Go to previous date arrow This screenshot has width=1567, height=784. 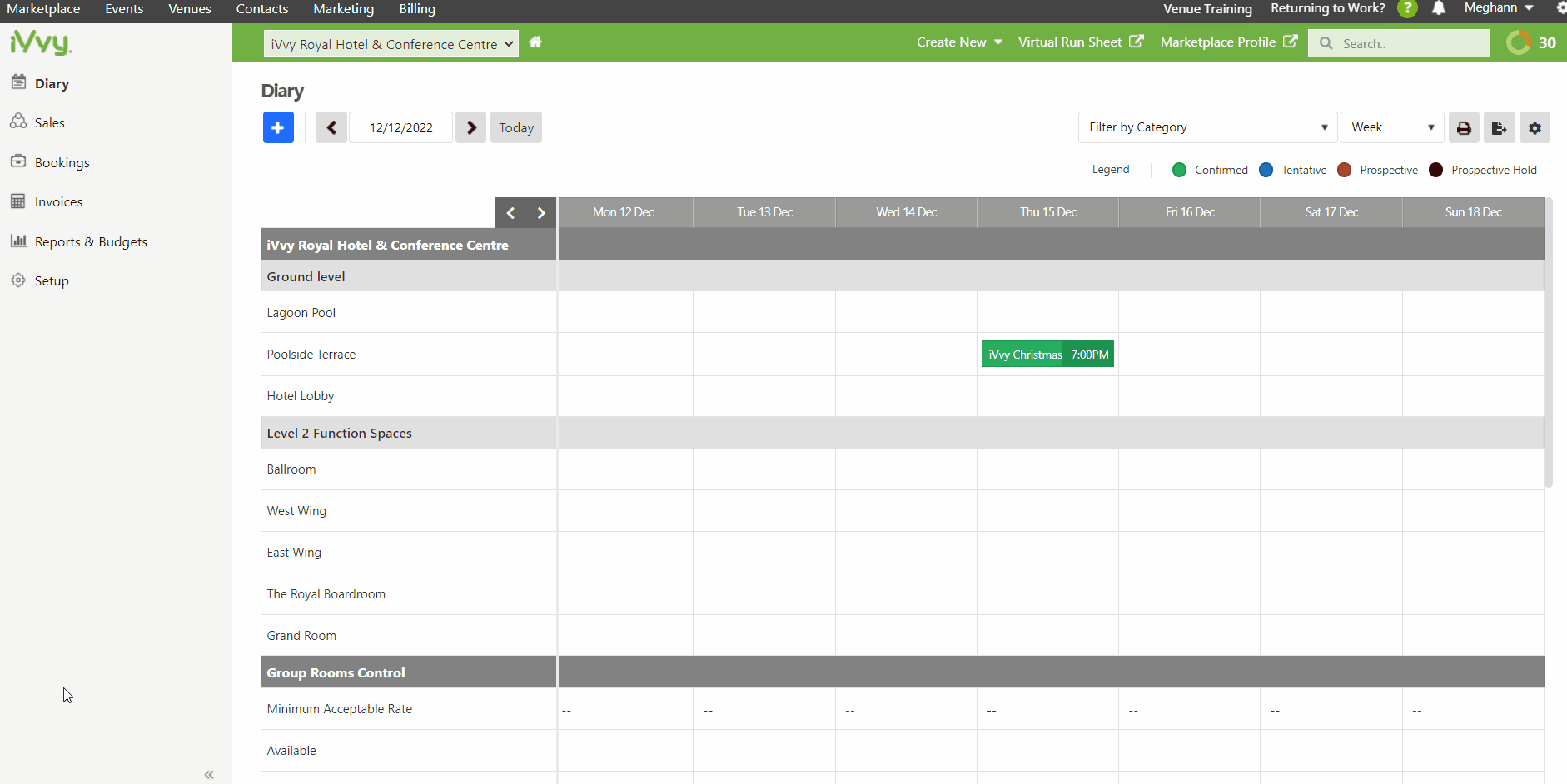(x=331, y=127)
